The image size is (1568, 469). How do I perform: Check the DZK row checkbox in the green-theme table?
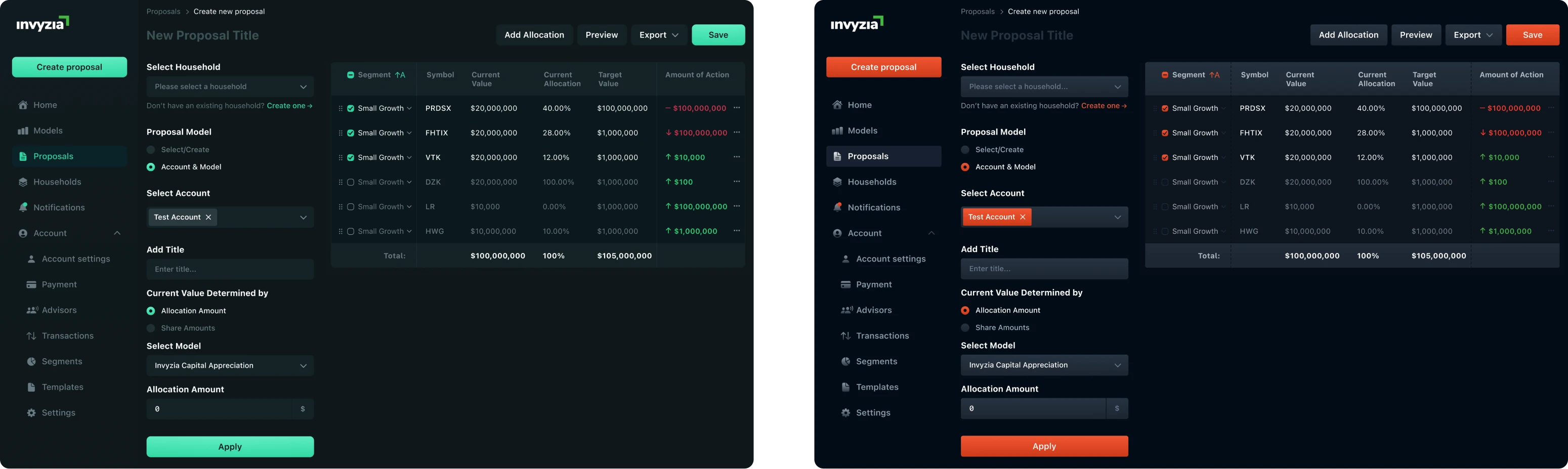(351, 183)
